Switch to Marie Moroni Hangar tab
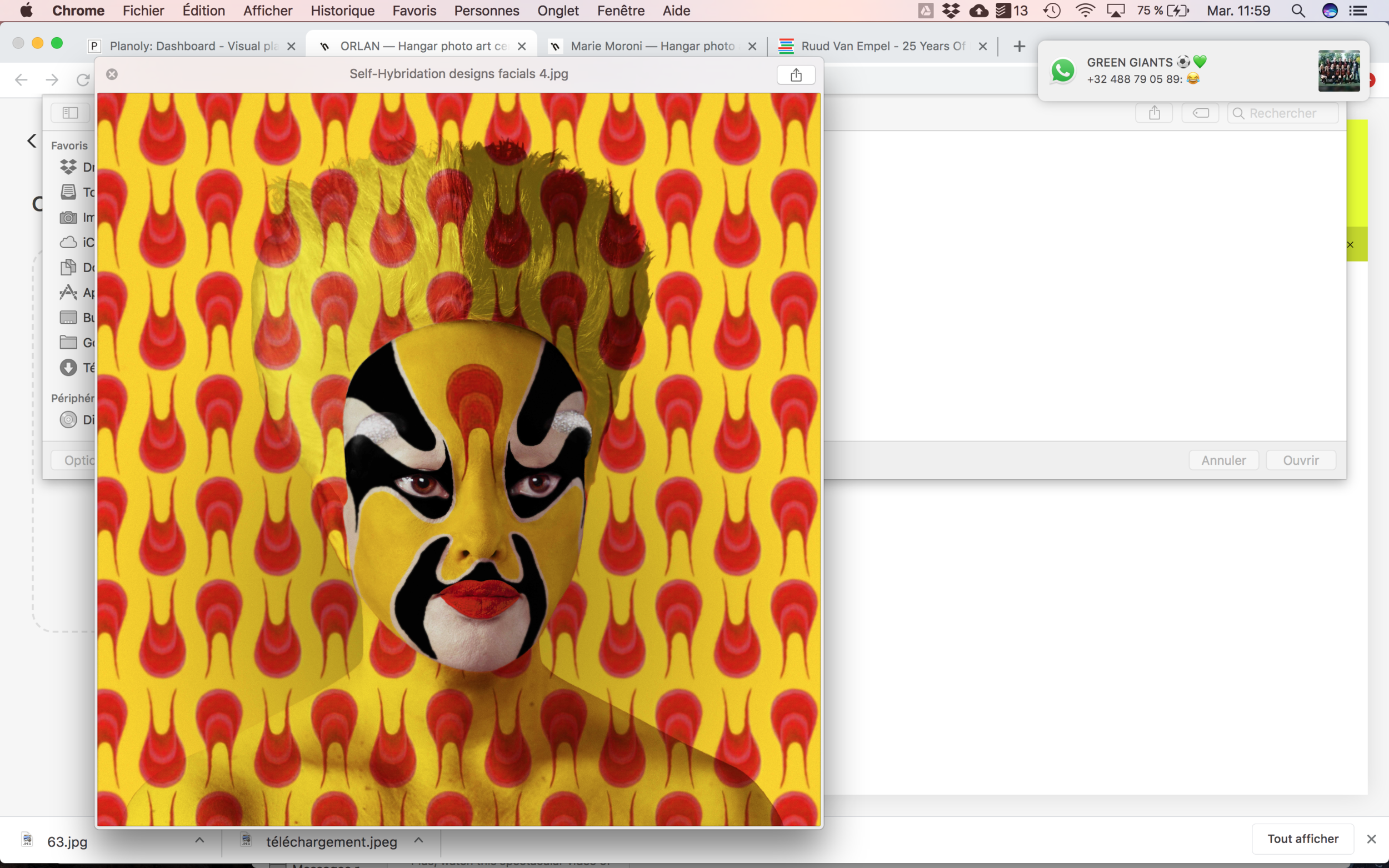Image resolution: width=1389 pixels, height=868 pixels. pyautogui.click(x=652, y=46)
